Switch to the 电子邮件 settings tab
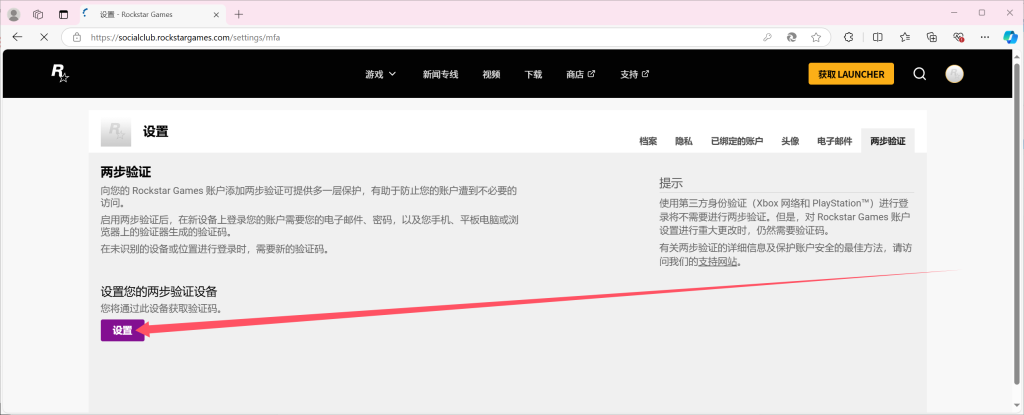This screenshot has height=415, width=1024. coord(835,141)
